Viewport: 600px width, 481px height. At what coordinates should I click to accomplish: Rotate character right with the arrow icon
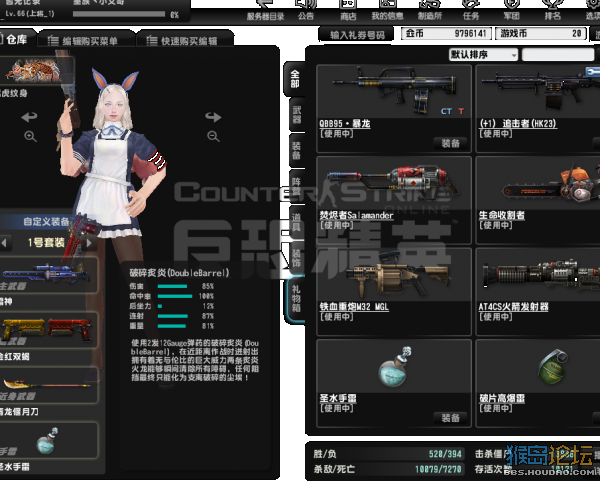click(x=213, y=117)
